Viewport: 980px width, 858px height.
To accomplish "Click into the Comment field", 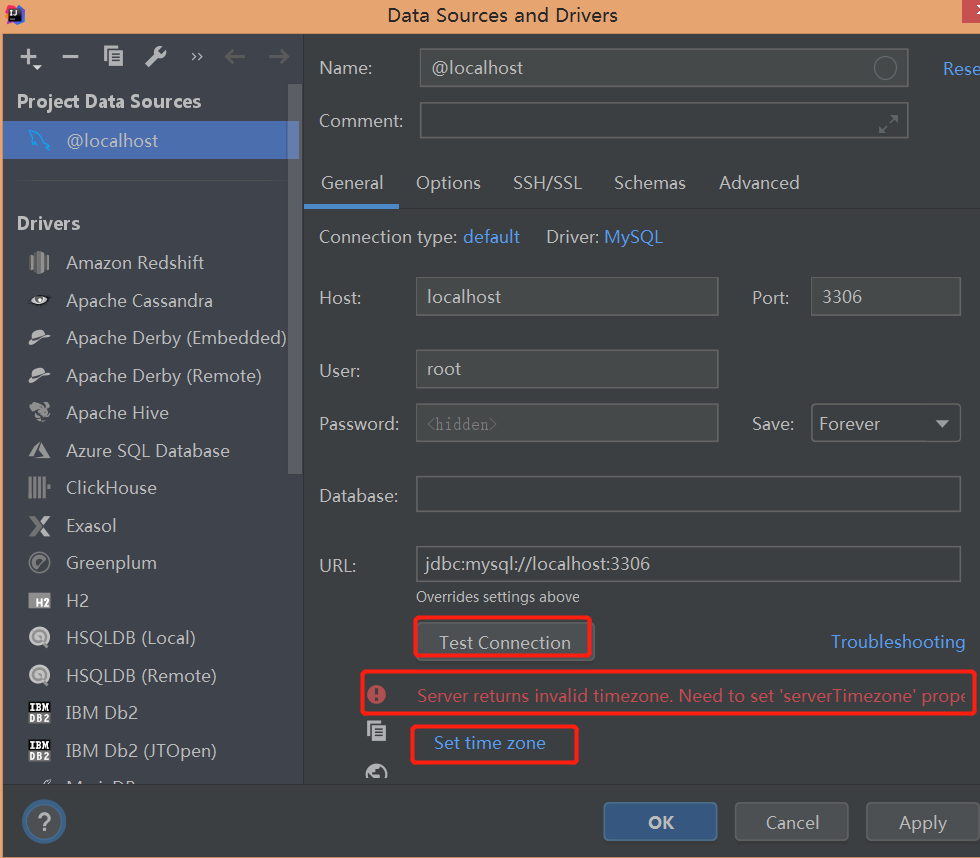I will tap(663, 121).
